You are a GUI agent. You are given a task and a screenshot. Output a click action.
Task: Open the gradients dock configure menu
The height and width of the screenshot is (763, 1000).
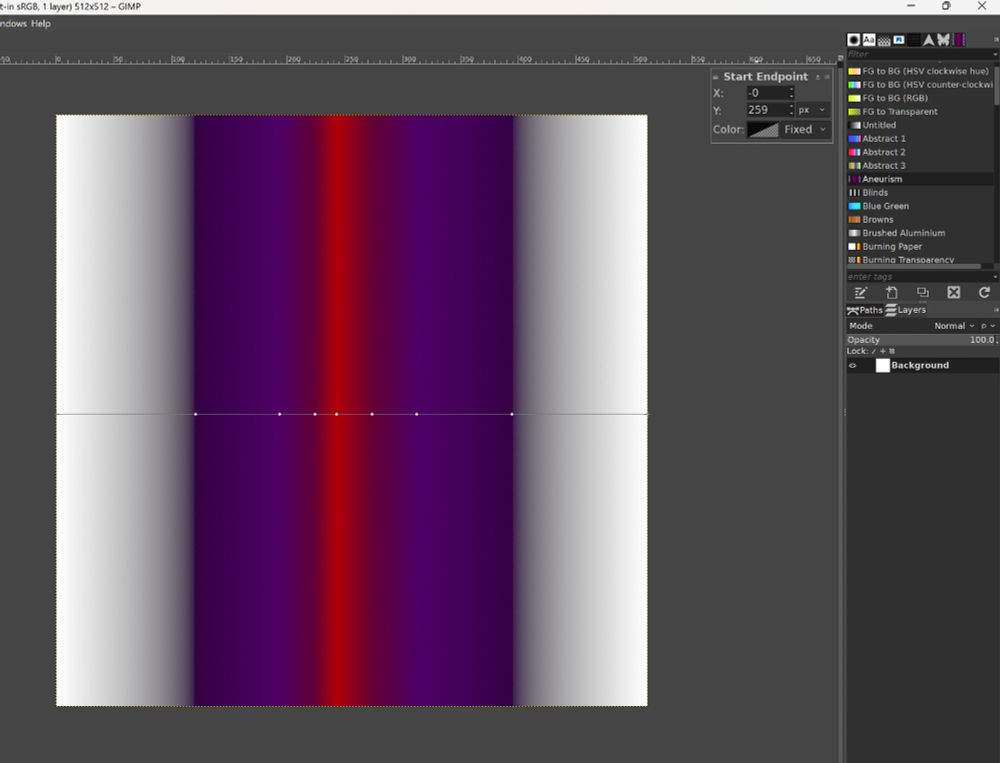tap(996, 40)
